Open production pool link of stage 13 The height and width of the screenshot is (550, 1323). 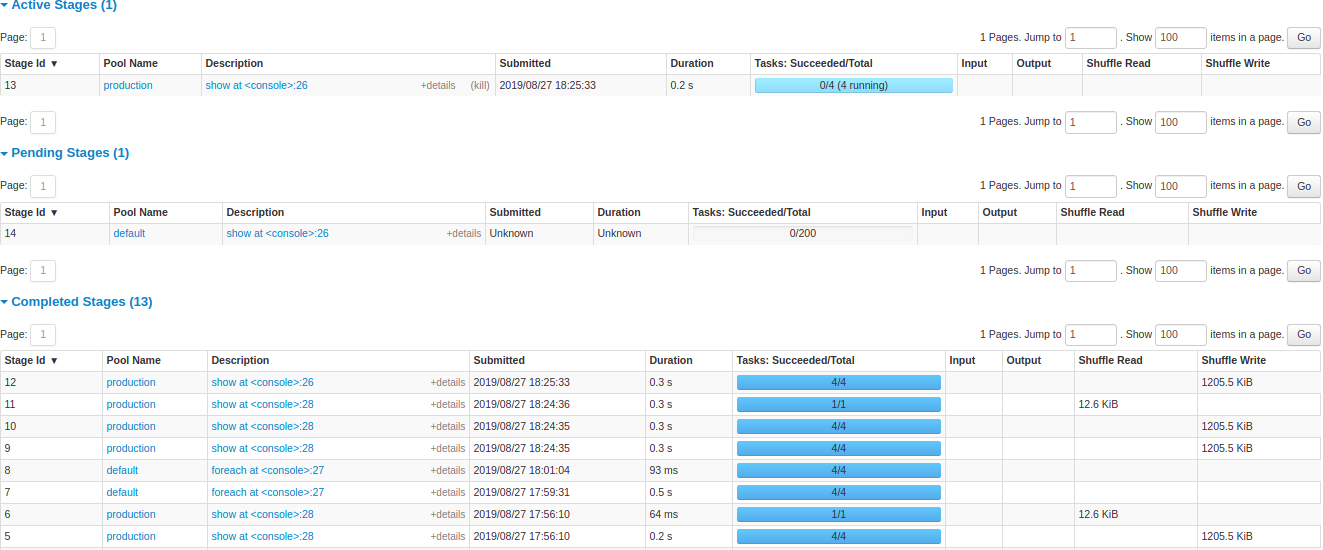click(128, 86)
